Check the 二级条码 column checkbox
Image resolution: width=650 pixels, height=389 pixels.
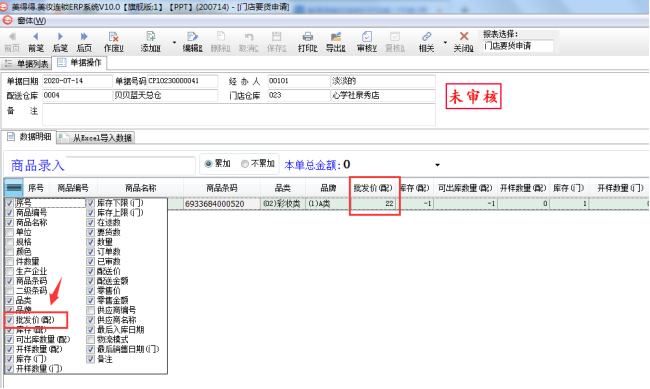(10, 291)
